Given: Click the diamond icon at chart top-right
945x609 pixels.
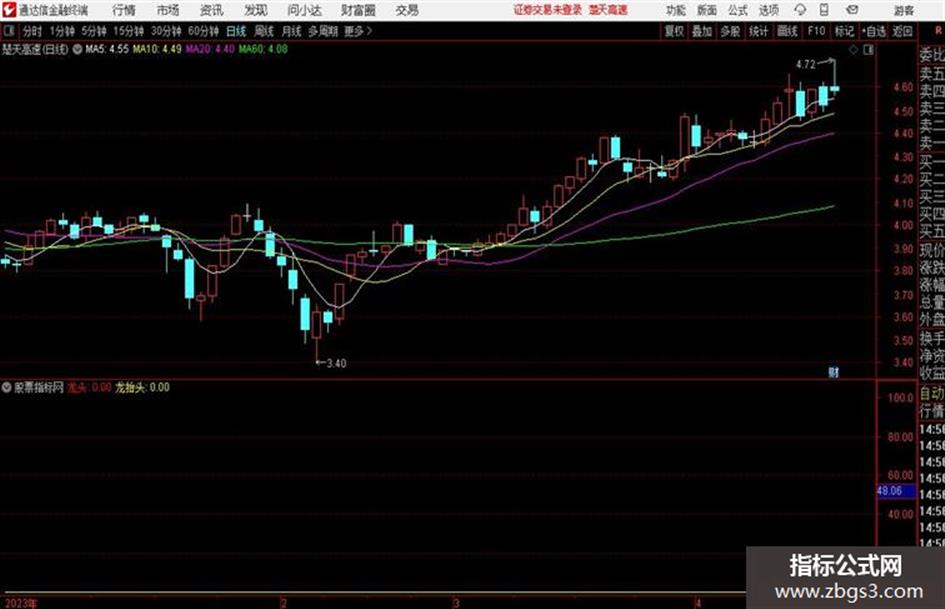Looking at the screenshot, I should 853,50.
